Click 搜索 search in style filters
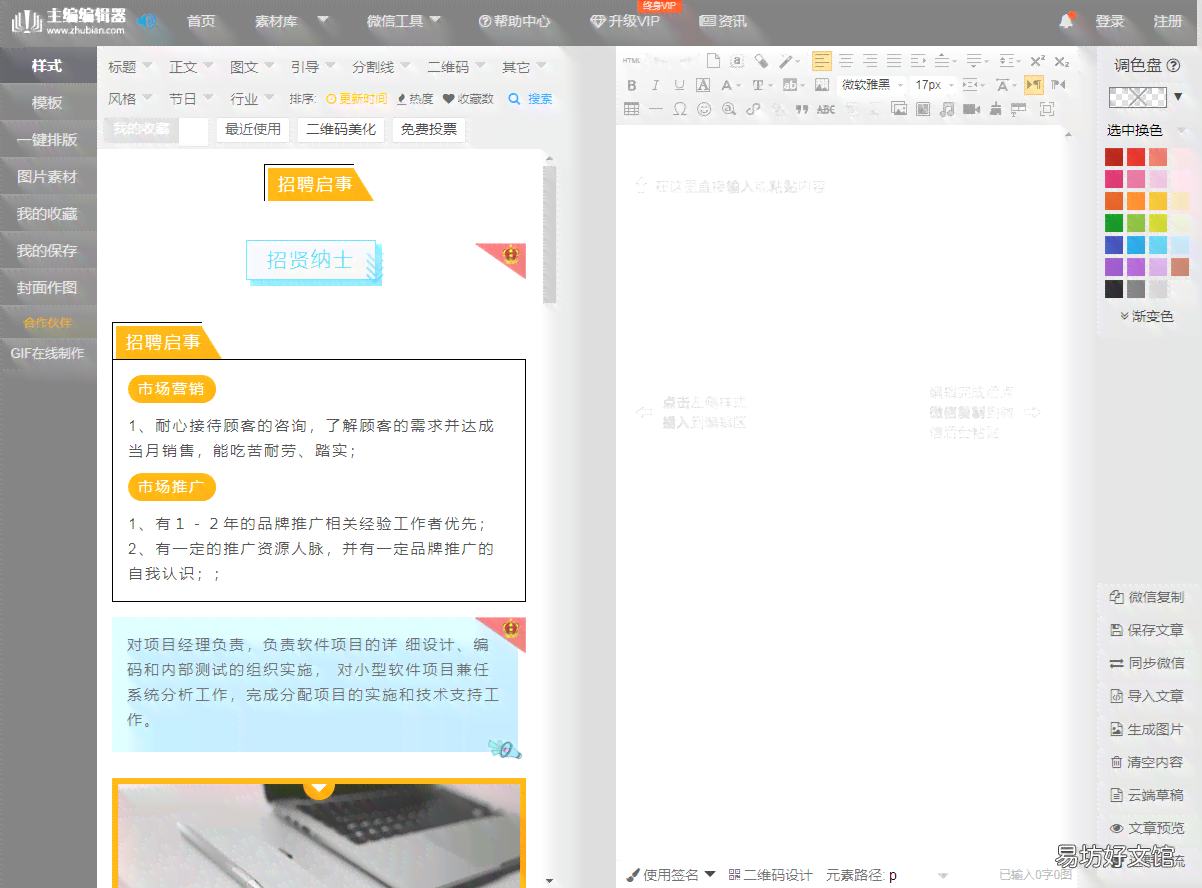 pos(531,99)
